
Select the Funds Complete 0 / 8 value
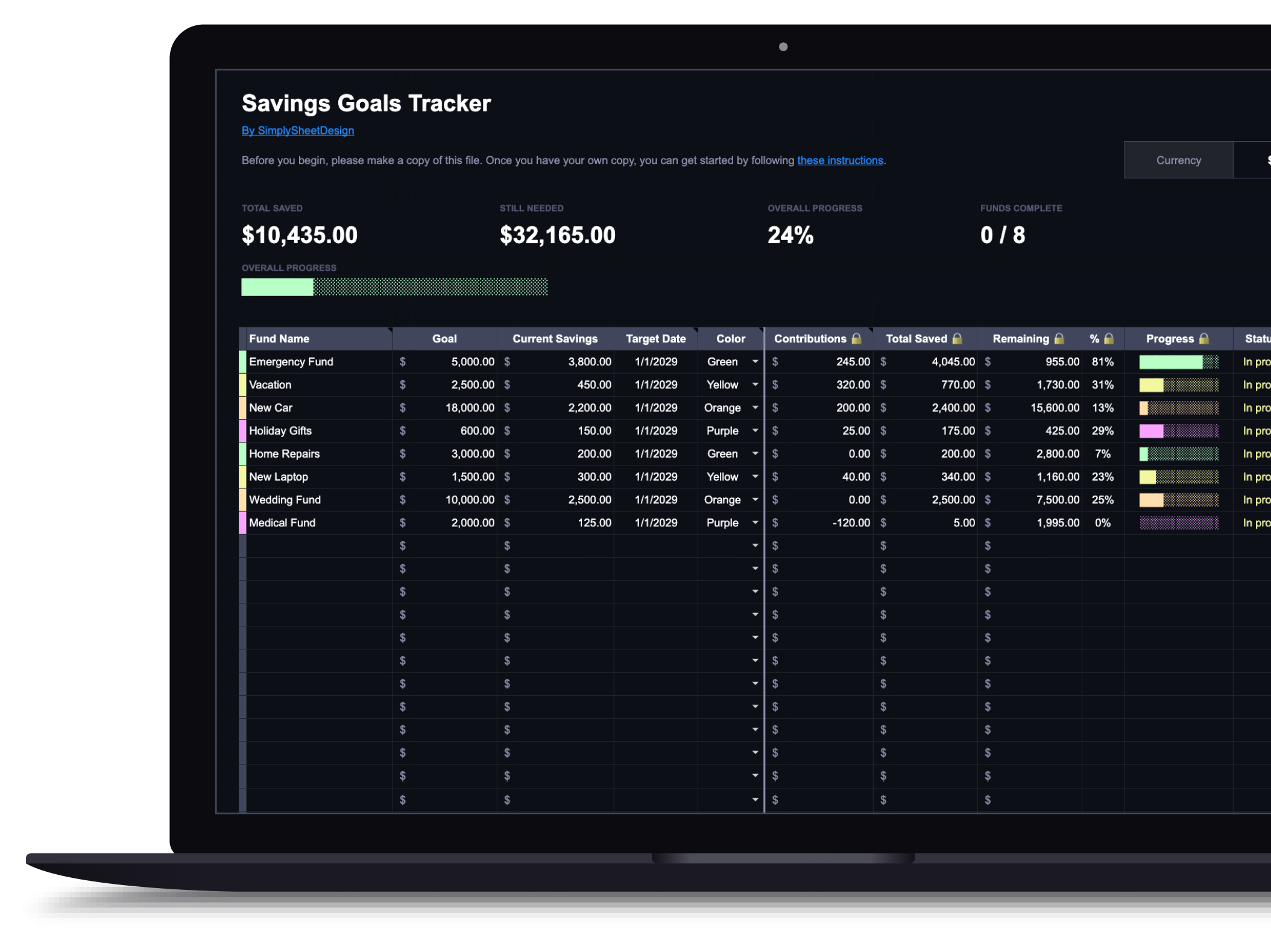click(1003, 235)
